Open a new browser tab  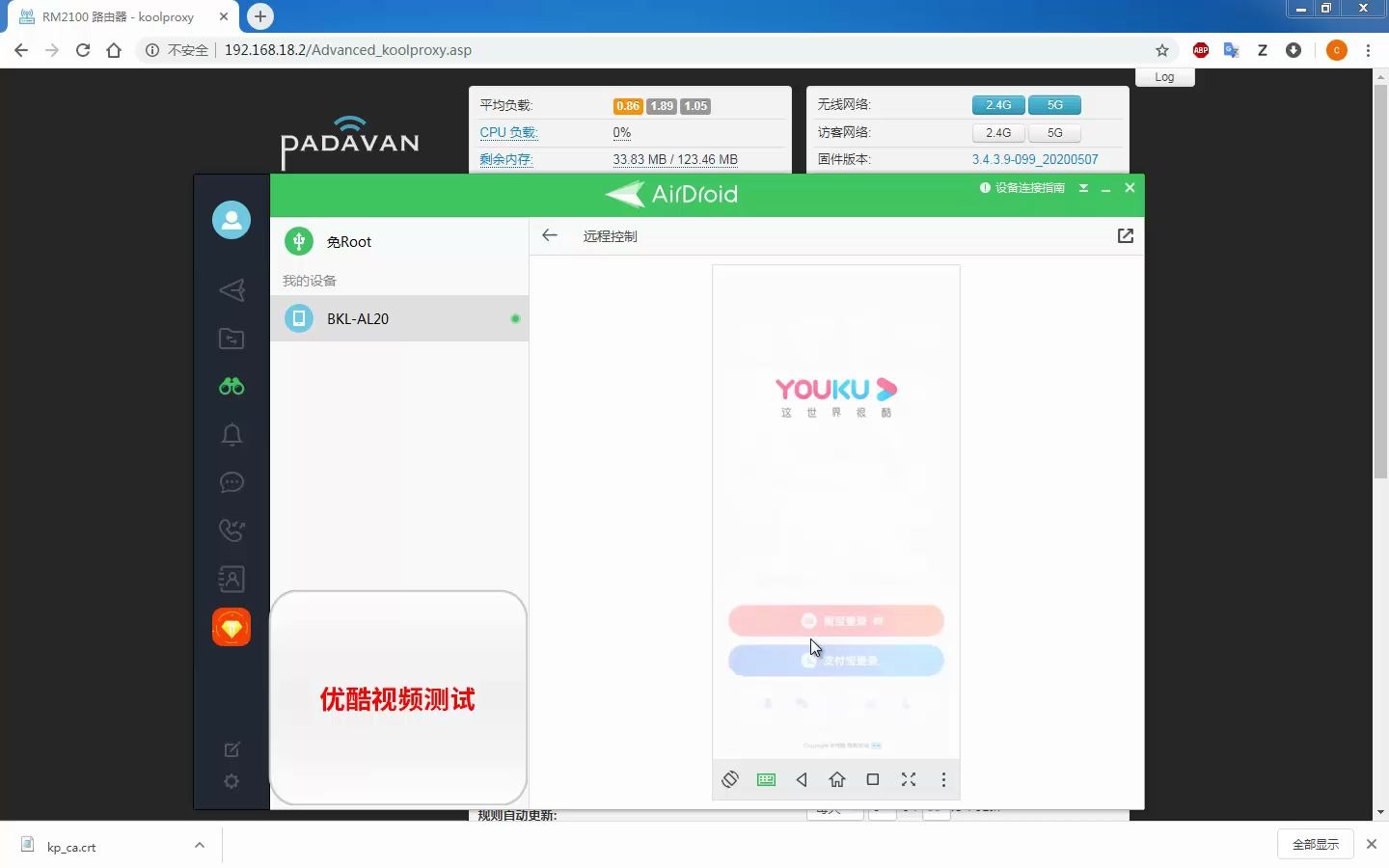tap(259, 16)
